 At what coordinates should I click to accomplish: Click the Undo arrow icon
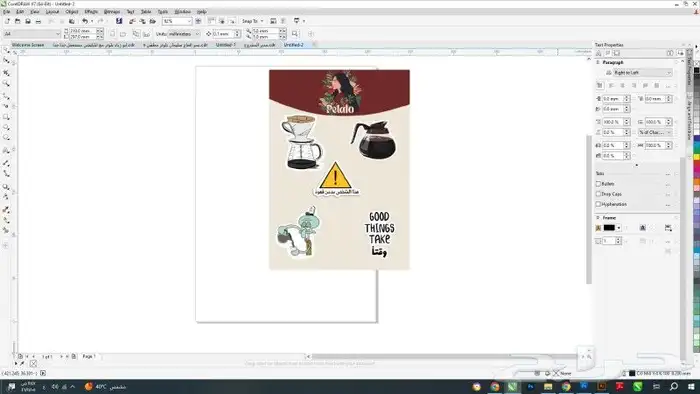click(85, 21)
